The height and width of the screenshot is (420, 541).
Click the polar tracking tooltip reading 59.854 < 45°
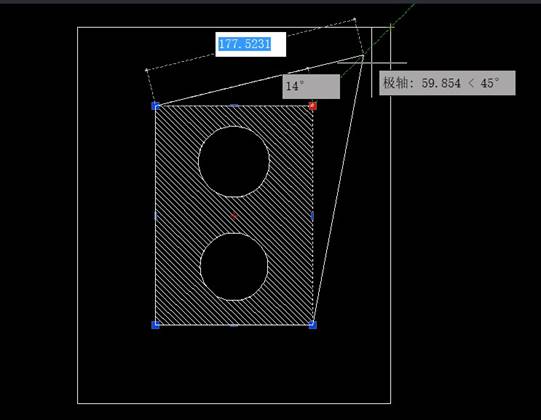click(x=447, y=83)
